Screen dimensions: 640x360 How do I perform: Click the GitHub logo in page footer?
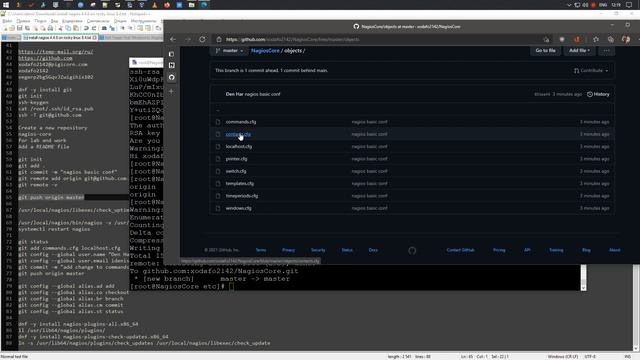(x=412, y=251)
